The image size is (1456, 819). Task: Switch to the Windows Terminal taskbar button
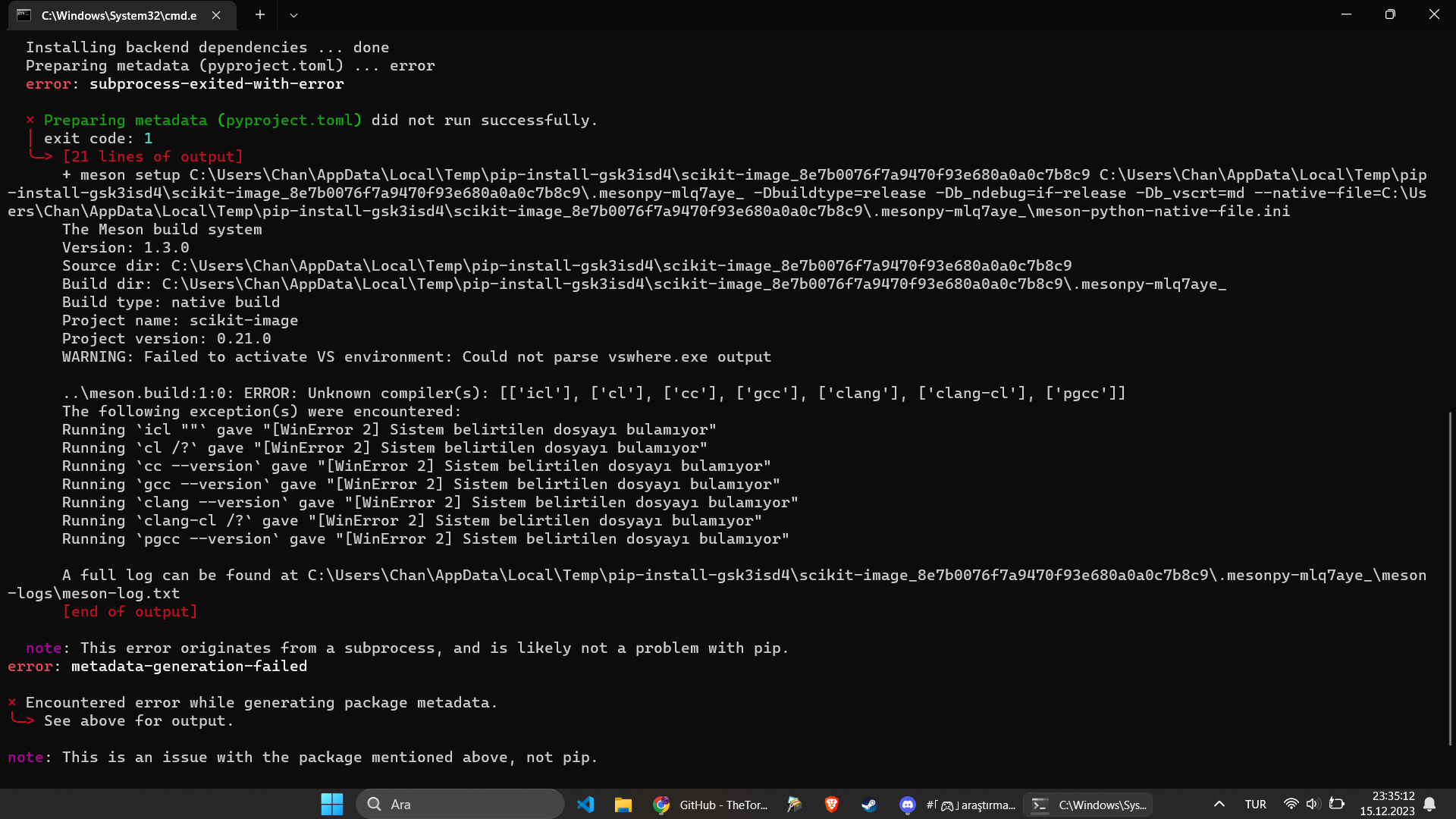(1088, 805)
